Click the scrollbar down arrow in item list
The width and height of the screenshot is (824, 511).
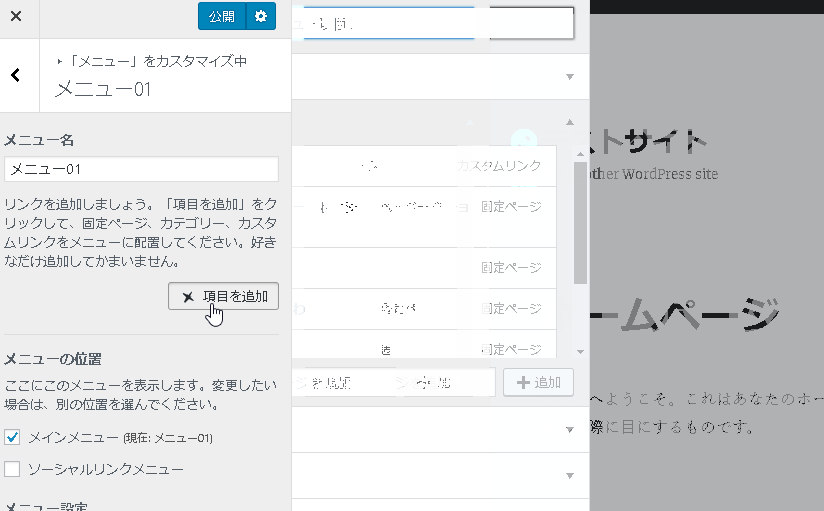(x=580, y=352)
